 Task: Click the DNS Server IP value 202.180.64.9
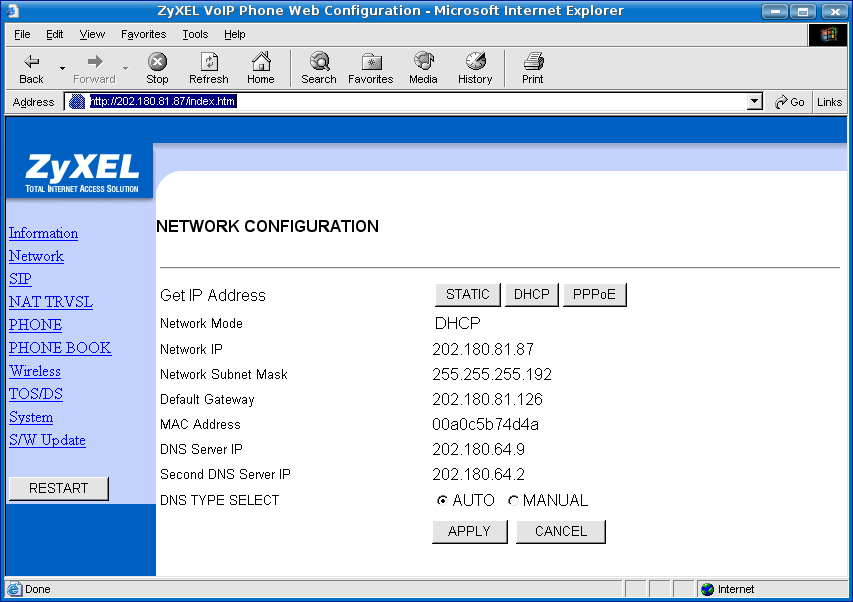[x=478, y=449]
